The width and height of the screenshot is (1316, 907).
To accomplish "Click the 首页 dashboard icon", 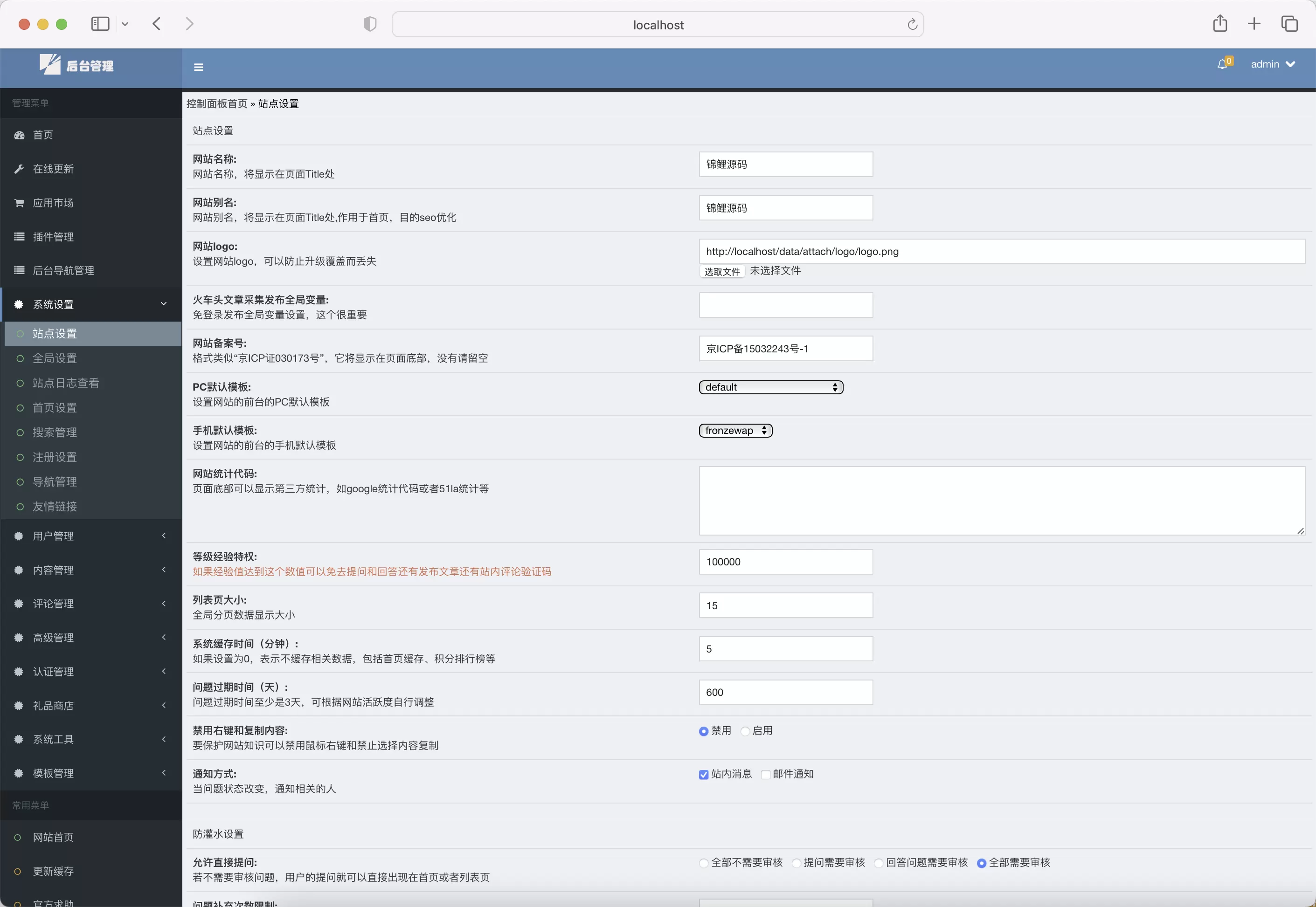I will 19,135.
